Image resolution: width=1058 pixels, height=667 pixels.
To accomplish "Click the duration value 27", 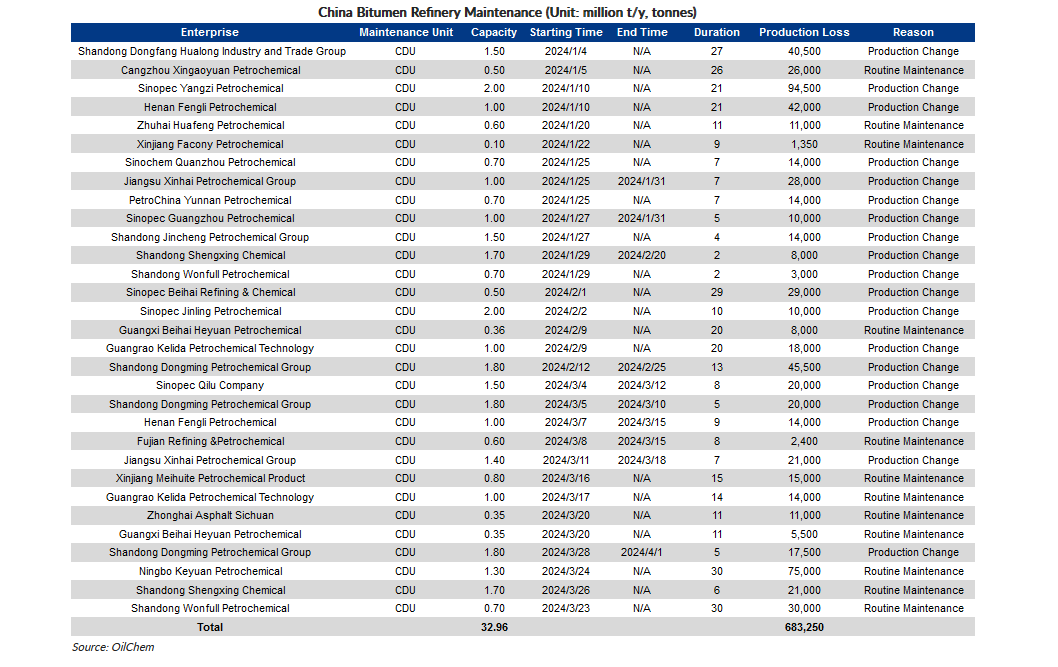I will pos(717,51).
